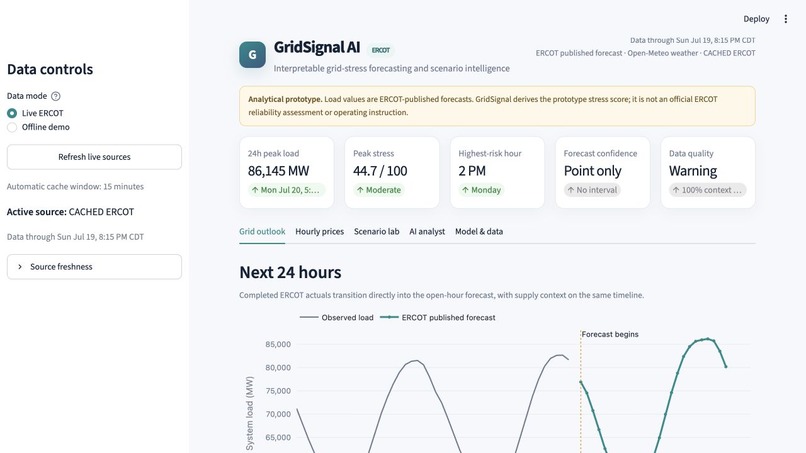Toggle Observed load legend entry
Viewport: 806px width, 453px height.
click(x=337, y=318)
